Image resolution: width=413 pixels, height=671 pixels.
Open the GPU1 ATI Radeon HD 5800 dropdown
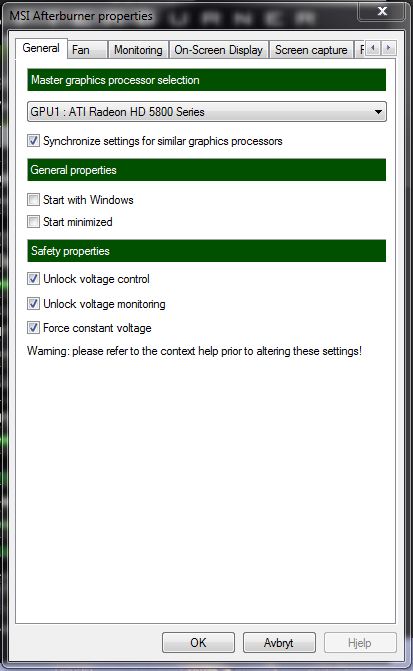tap(207, 112)
